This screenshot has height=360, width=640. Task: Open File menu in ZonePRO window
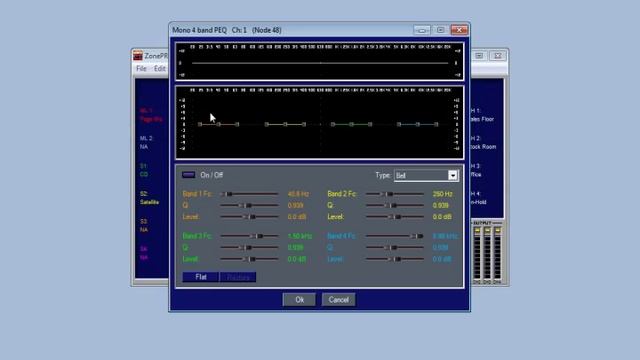click(x=141, y=69)
